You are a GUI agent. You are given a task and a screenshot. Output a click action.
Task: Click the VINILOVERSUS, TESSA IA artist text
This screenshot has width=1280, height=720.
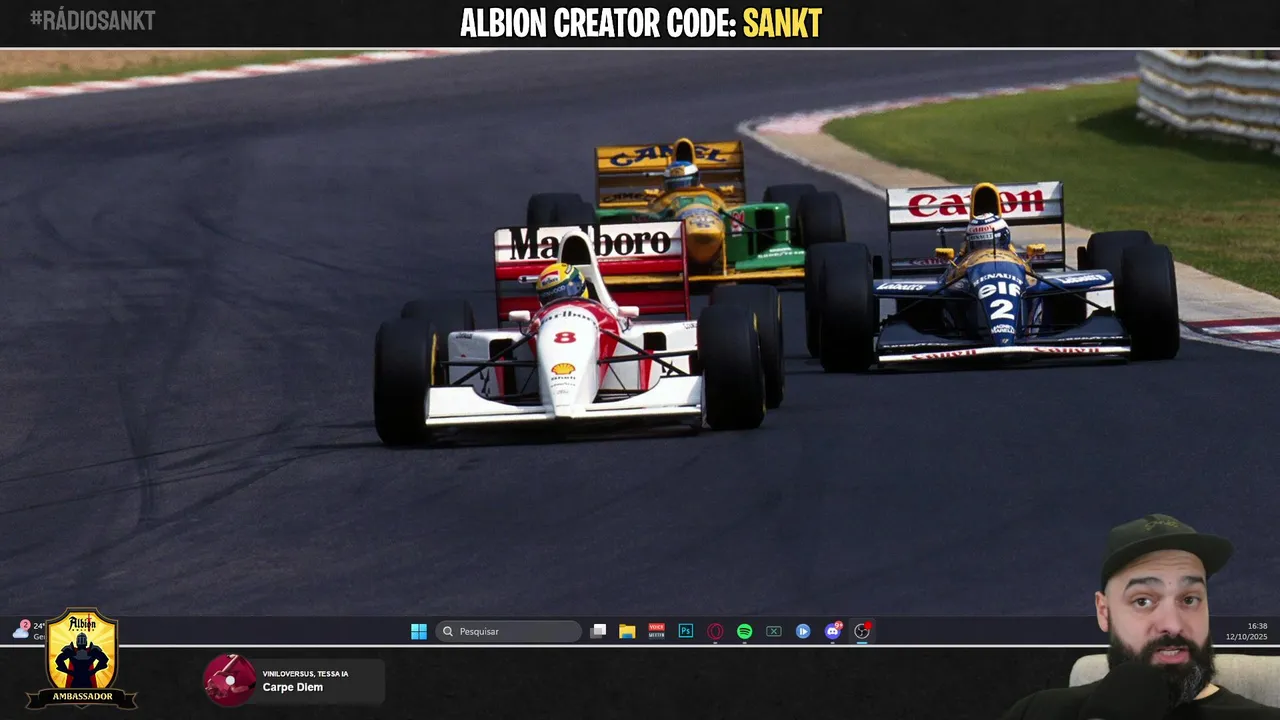tap(305, 674)
